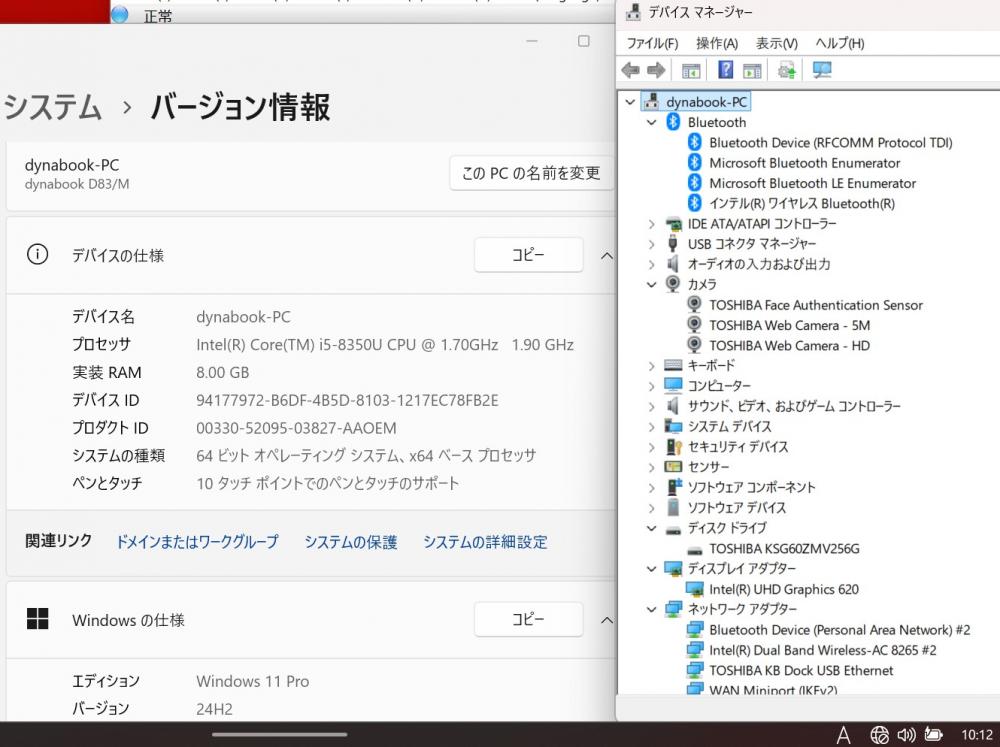Click the update driver toolbar icon
Viewport: 1000px width, 747px height.
(x=787, y=70)
